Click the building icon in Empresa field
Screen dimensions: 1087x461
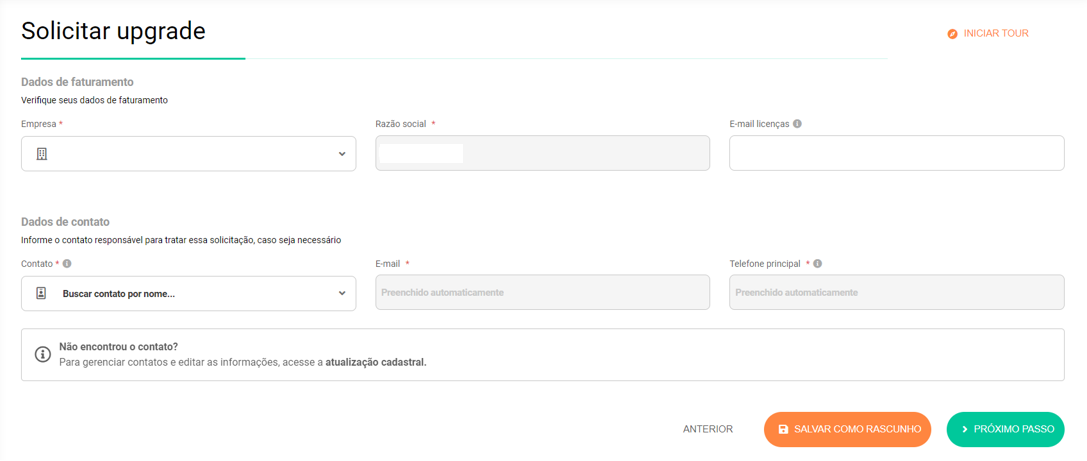[x=42, y=154]
